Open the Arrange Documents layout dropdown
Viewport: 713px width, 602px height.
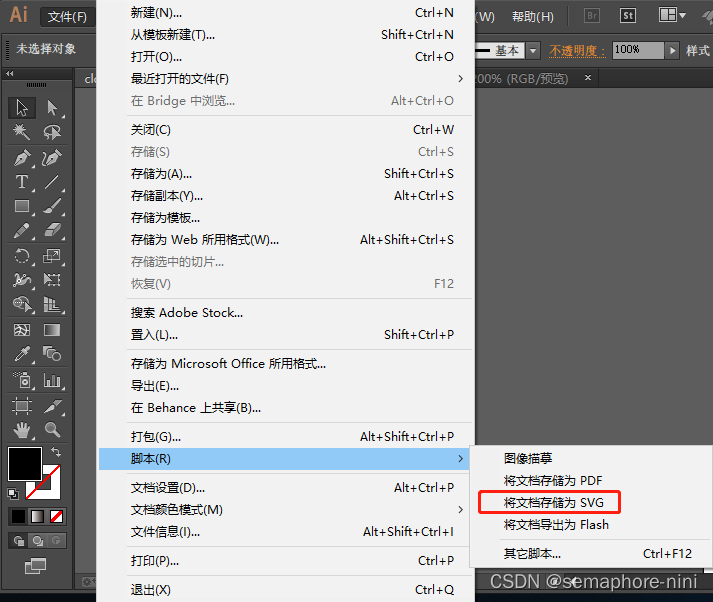[673, 15]
